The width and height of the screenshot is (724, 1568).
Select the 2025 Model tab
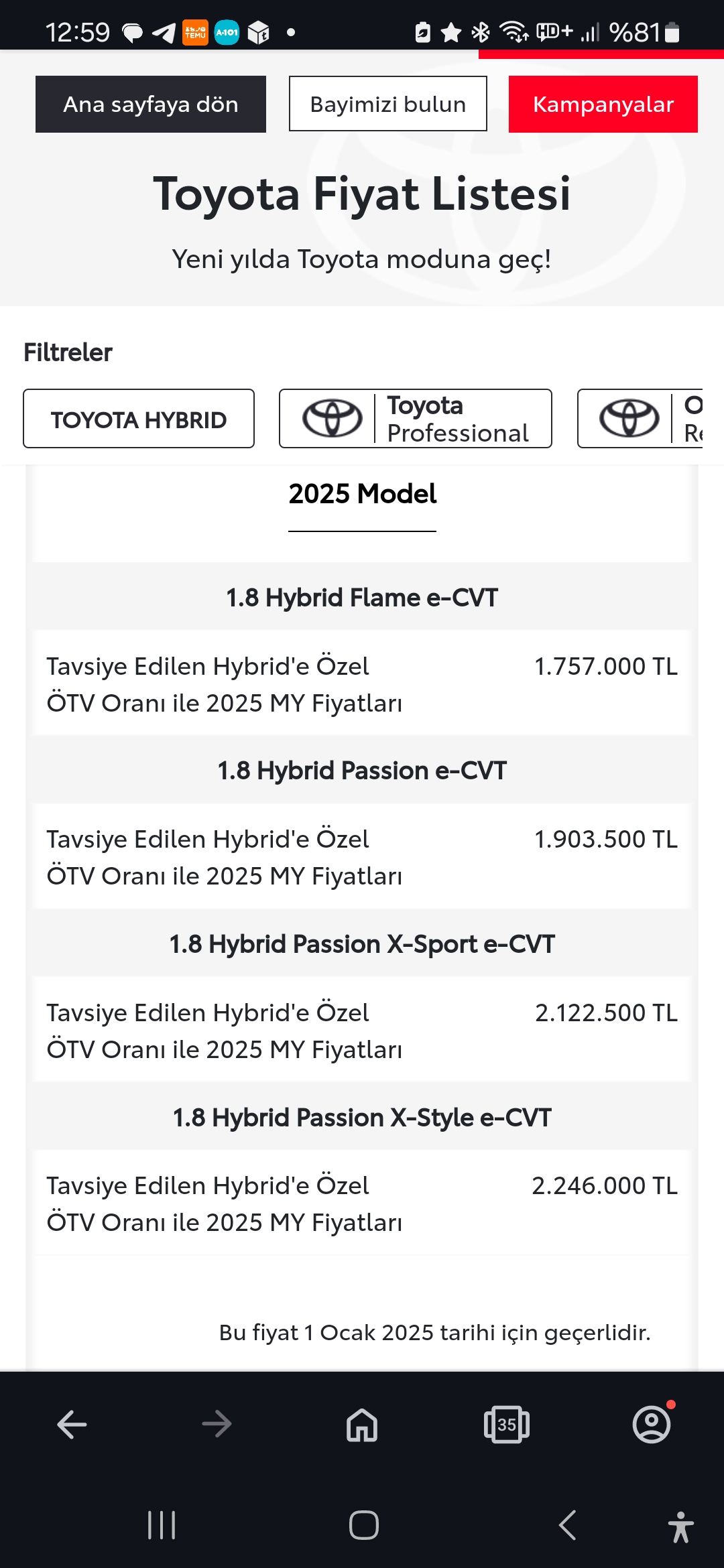362,495
